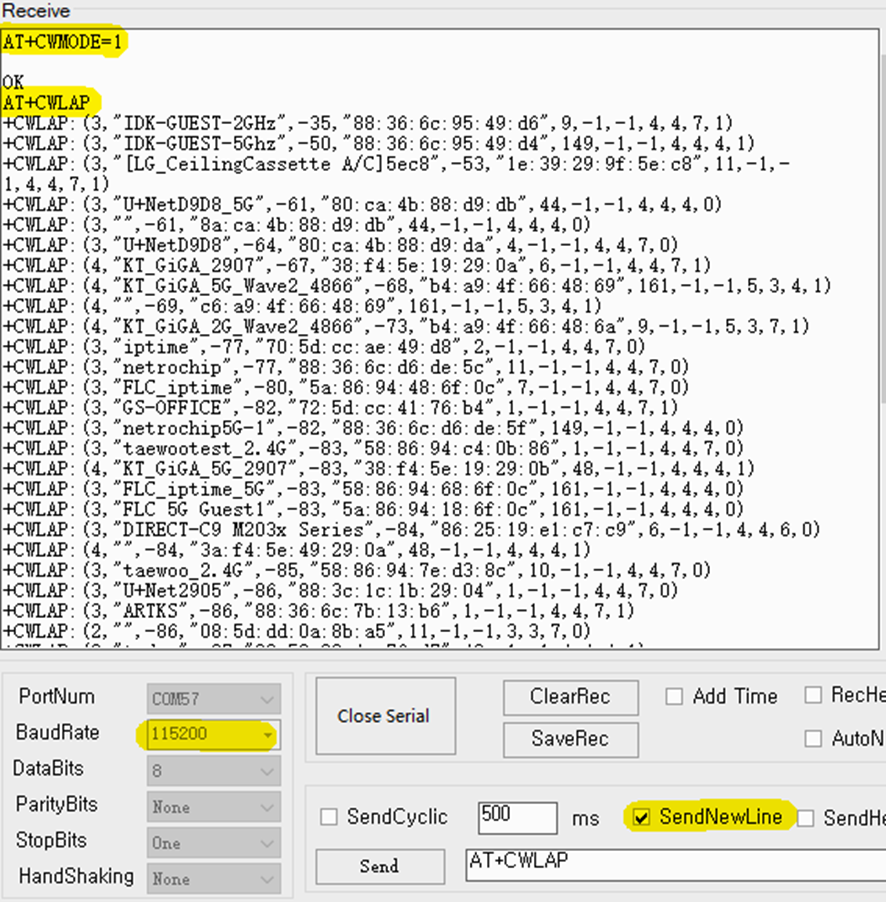Click the KT_GiGA_5G_2907 scan result line

(378, 468)
